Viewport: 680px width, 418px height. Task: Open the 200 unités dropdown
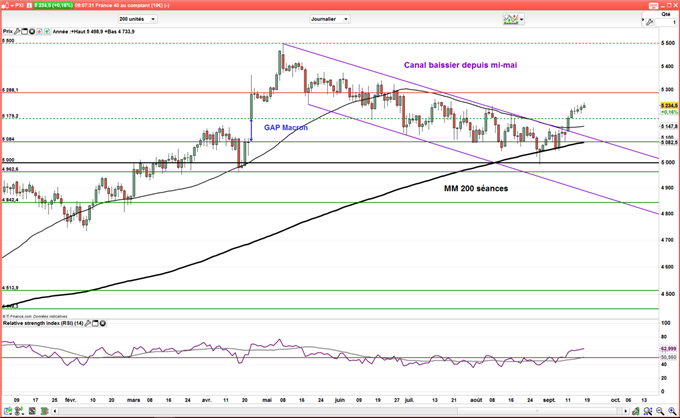(x=137, y=19)
